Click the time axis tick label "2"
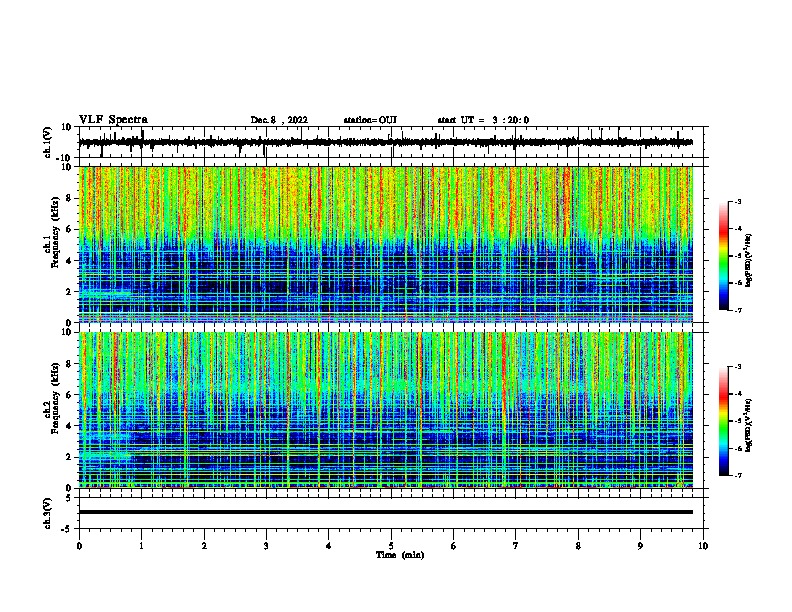Image resolution: width=792 pixels, height=612 pixels. [204, 546]
